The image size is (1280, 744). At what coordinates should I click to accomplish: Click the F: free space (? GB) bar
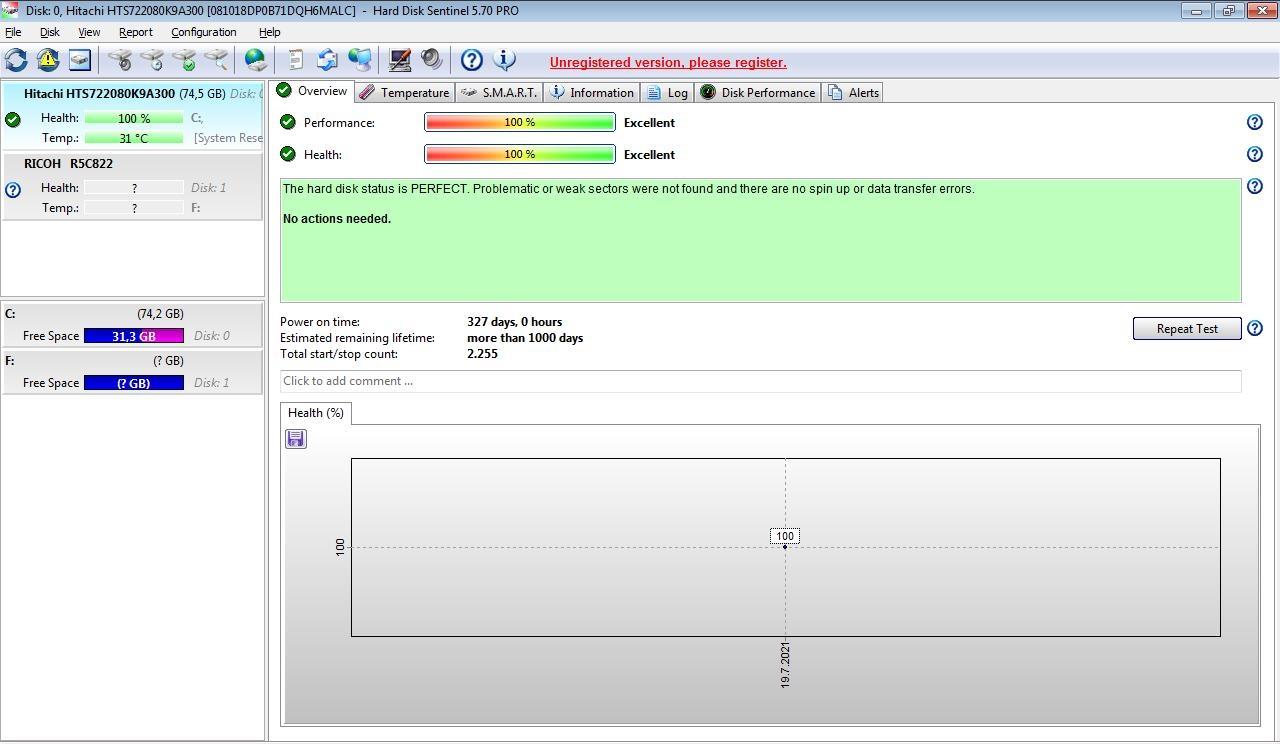click(x=134, y=383)
